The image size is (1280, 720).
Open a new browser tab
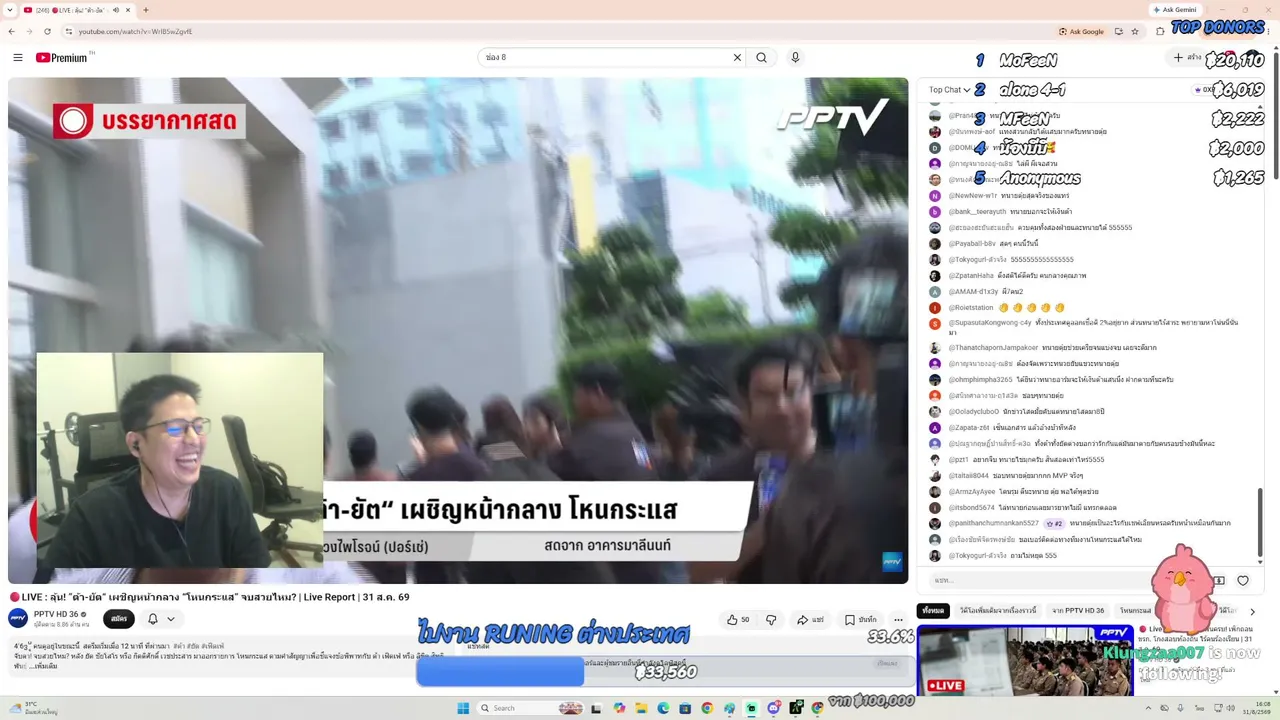145,10
